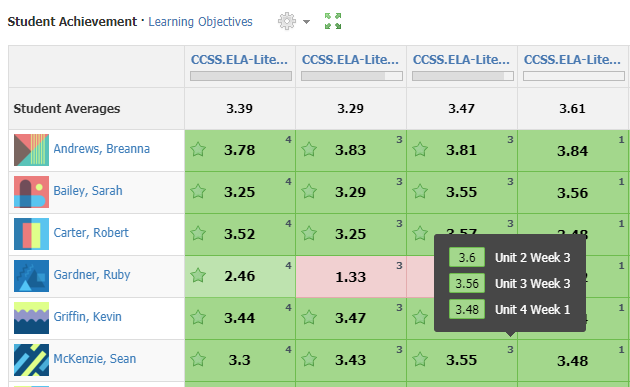
Task: Click the green expand fullscreen icon
Action: pyautogui.click(x=333, y=21)
